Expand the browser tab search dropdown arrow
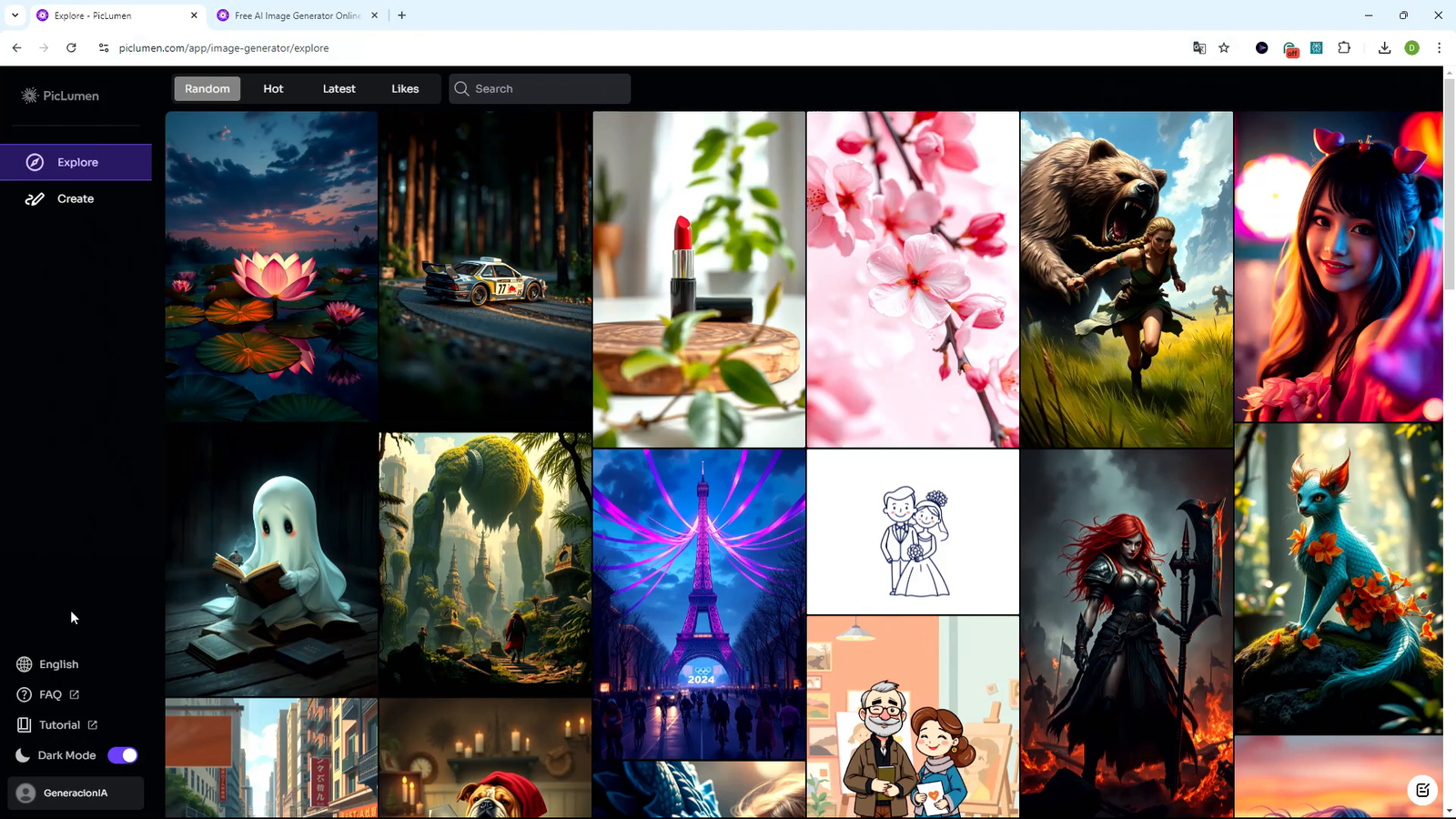 pyautogui.click(x=15, y=15)
